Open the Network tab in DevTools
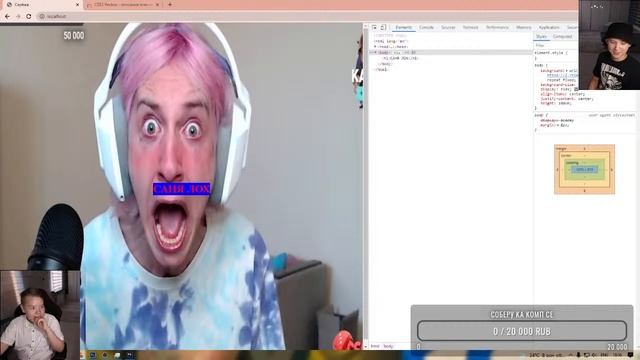 [x=470, y=27]
